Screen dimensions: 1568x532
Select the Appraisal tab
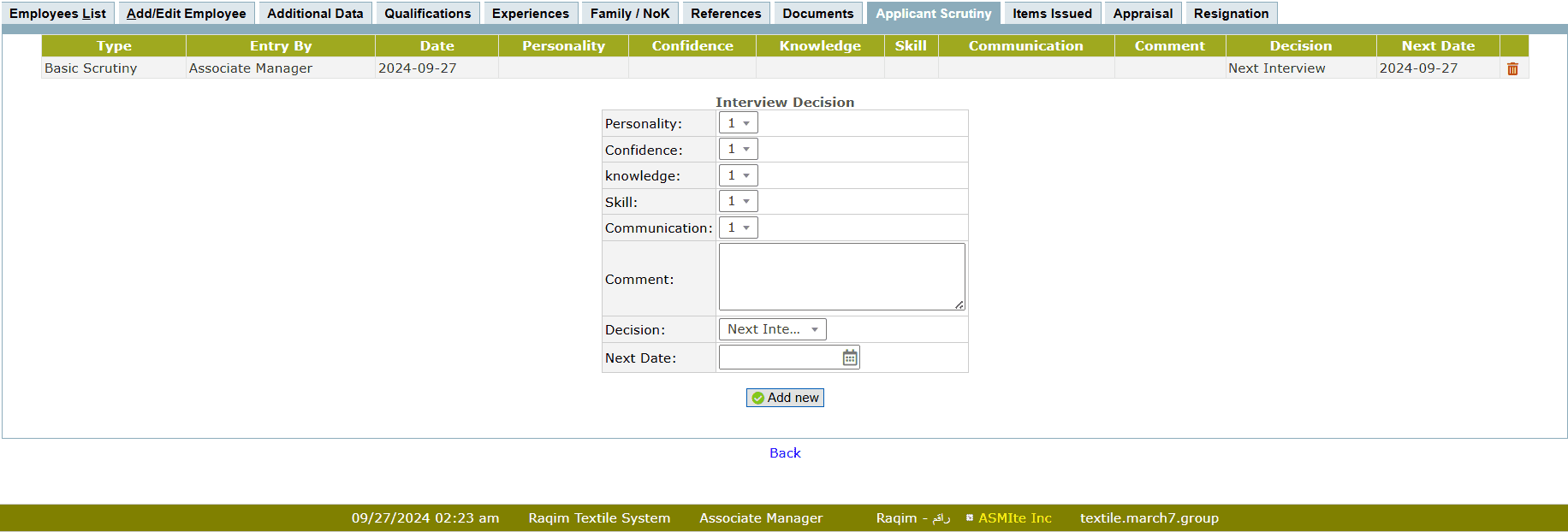[x=1143, y=14]
